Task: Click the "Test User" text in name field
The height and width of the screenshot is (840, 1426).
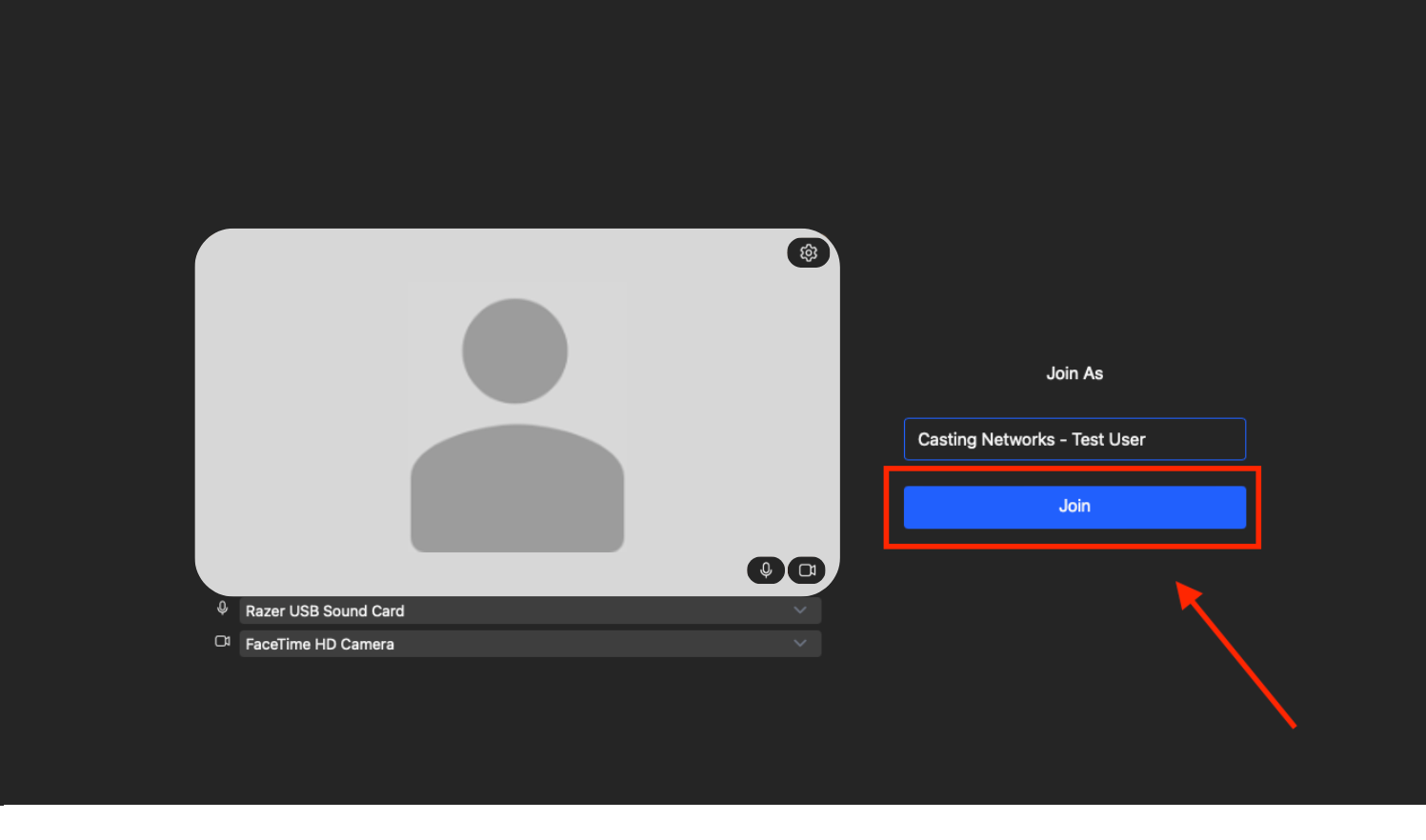Action: 1109,440
